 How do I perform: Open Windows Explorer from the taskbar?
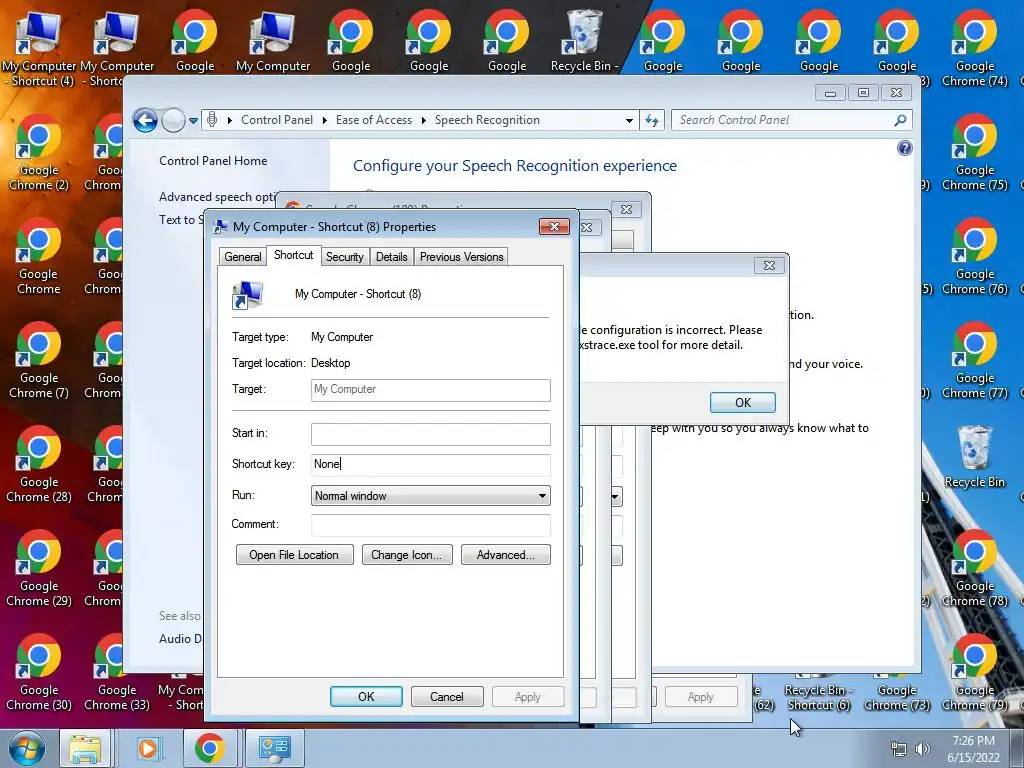click(x=85, y=748)
